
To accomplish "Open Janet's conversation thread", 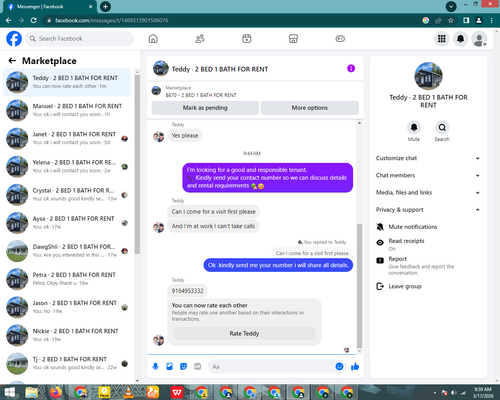I will (x=67, y=138).
